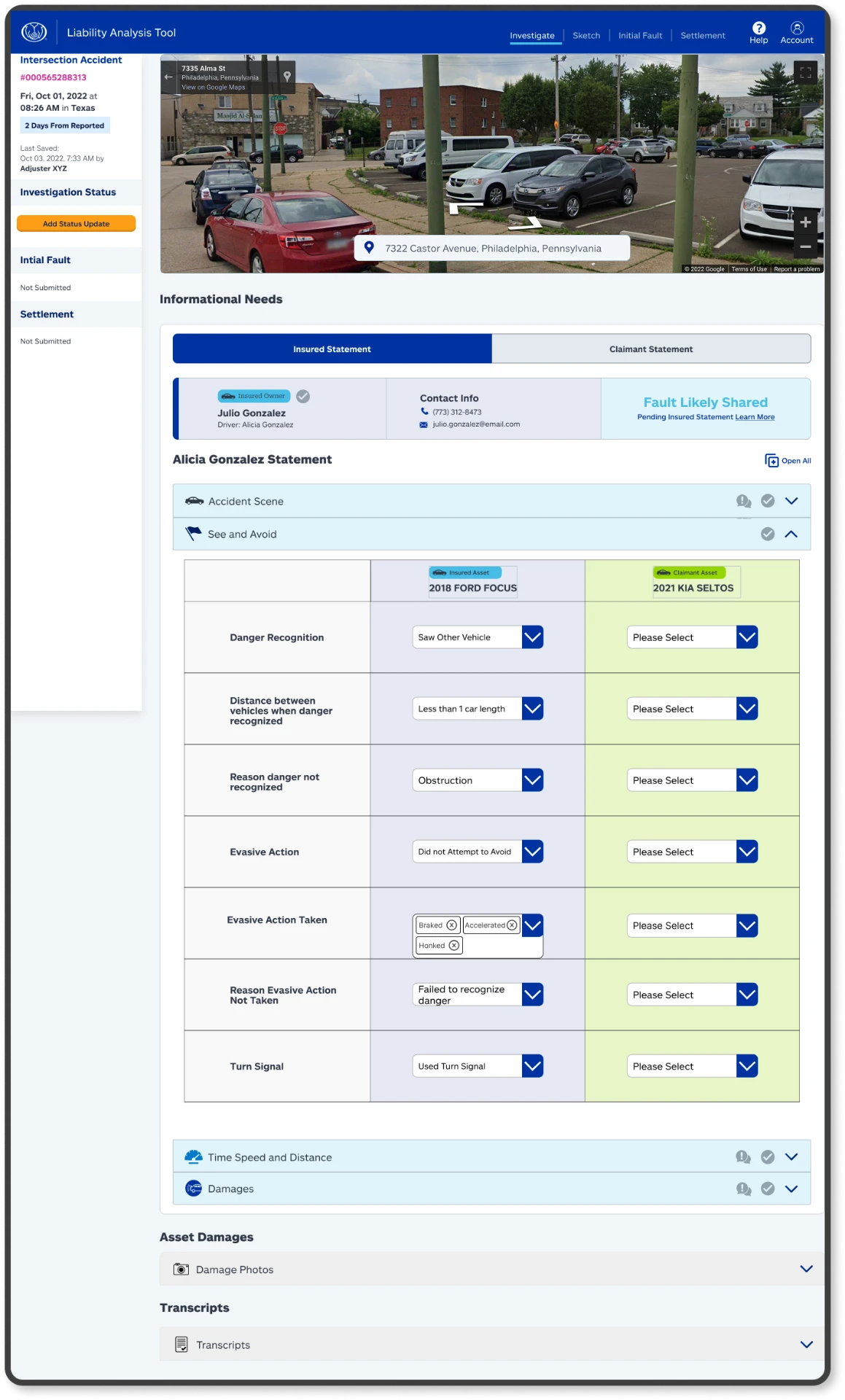Screen dimensions: 845x1400
Task: Open the Less than 1 car length dropdown
Action: point(478,709)
